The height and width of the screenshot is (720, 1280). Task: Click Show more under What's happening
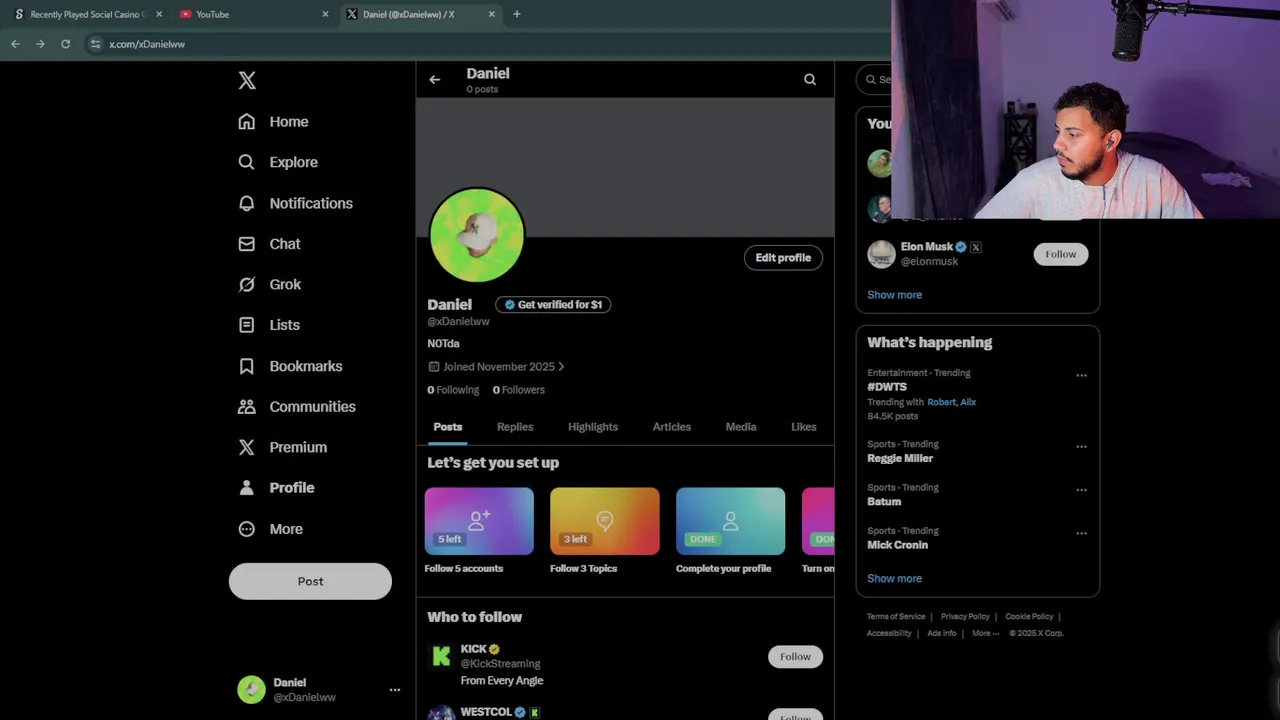tap(895, 579)
